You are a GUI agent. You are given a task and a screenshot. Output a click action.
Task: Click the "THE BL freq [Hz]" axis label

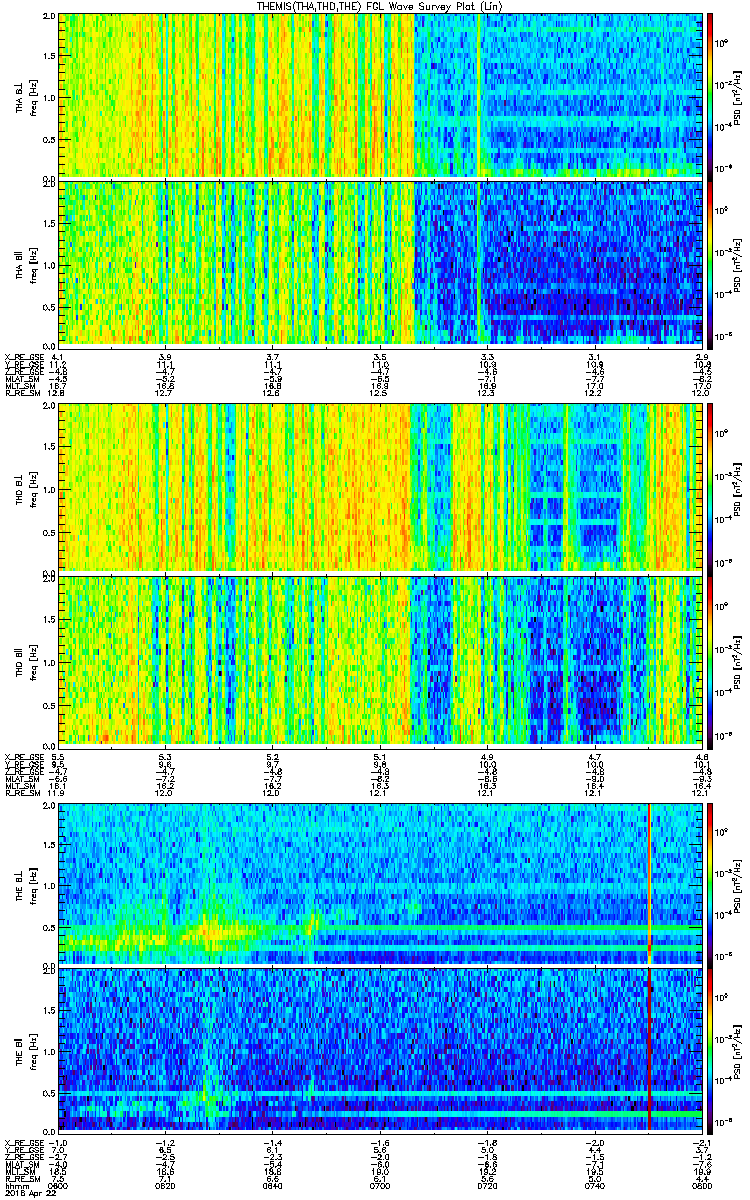tap(25, 884)
